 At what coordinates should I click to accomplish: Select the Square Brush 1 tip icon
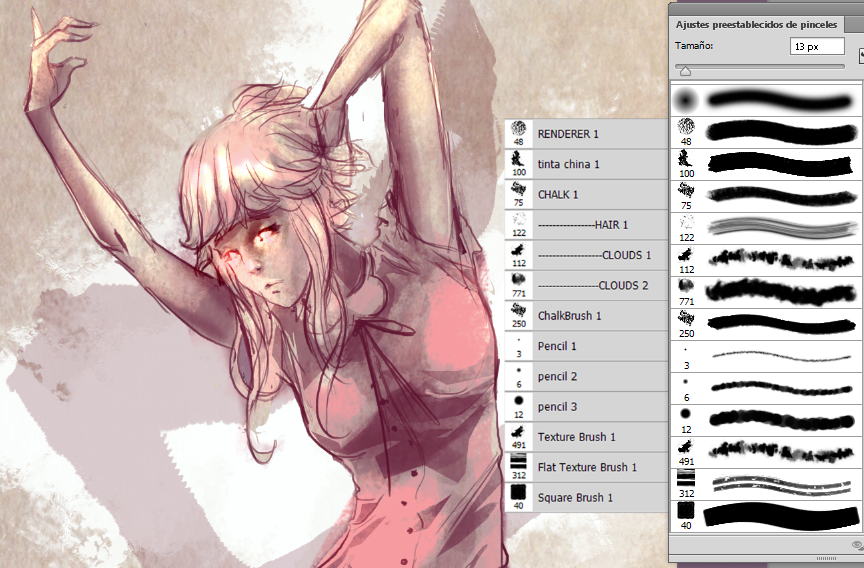click(519, 491)
